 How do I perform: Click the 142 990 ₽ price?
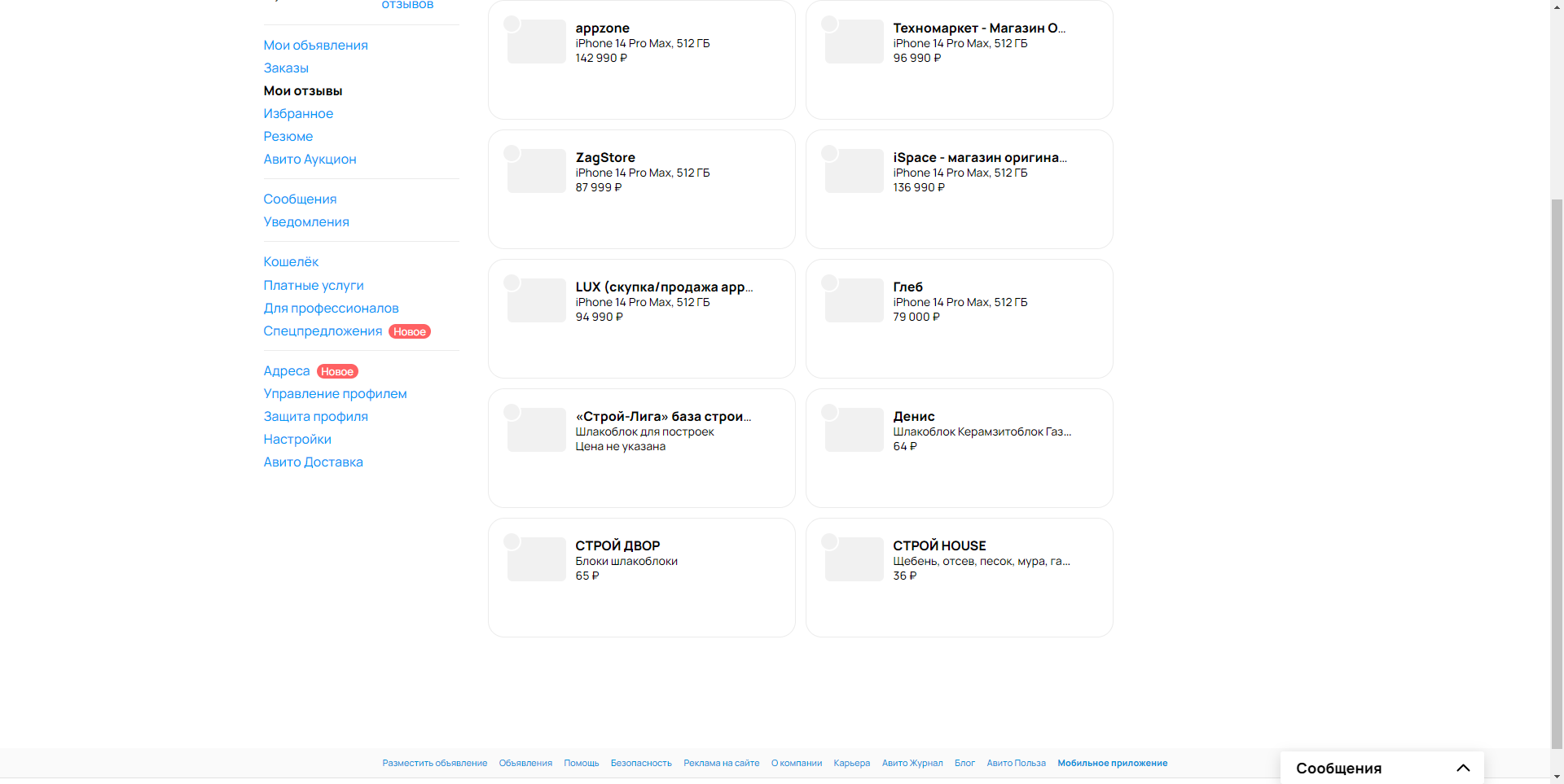601,58
